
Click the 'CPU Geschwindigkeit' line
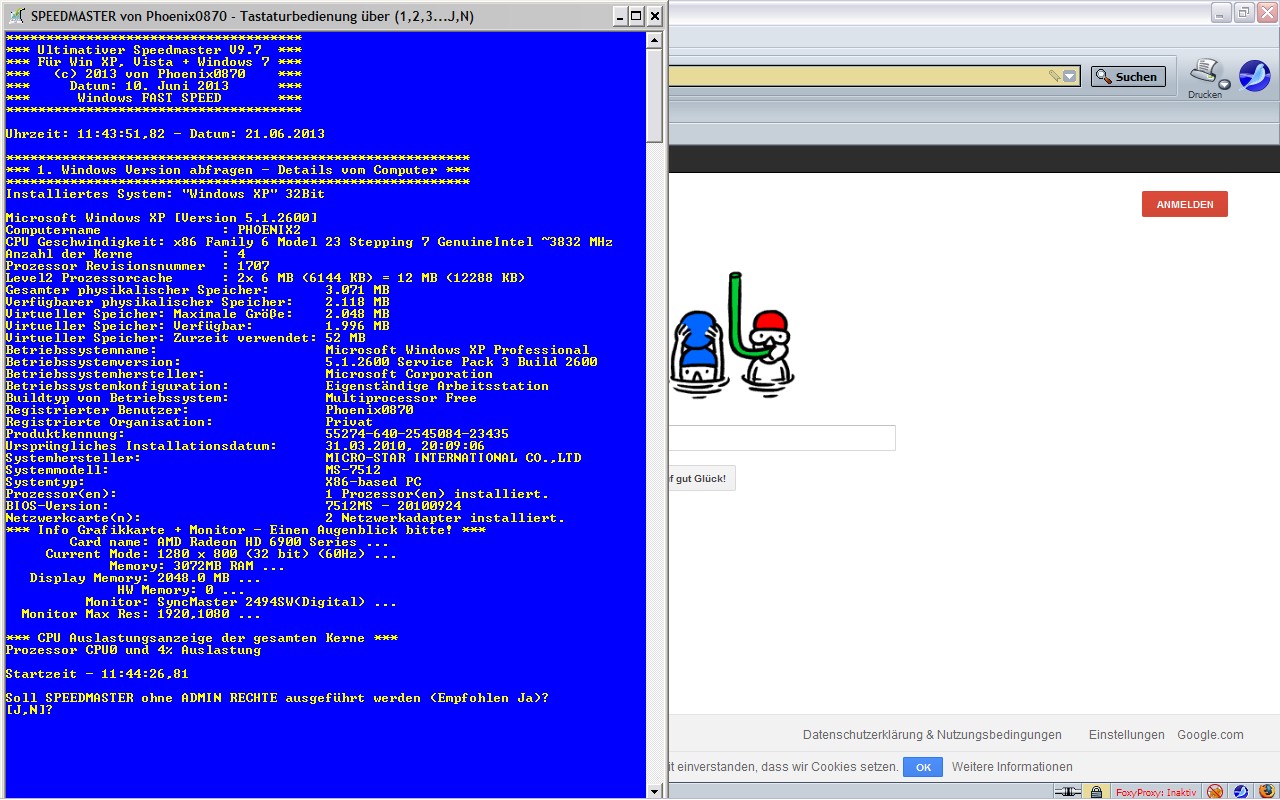[x=309, y=242]
